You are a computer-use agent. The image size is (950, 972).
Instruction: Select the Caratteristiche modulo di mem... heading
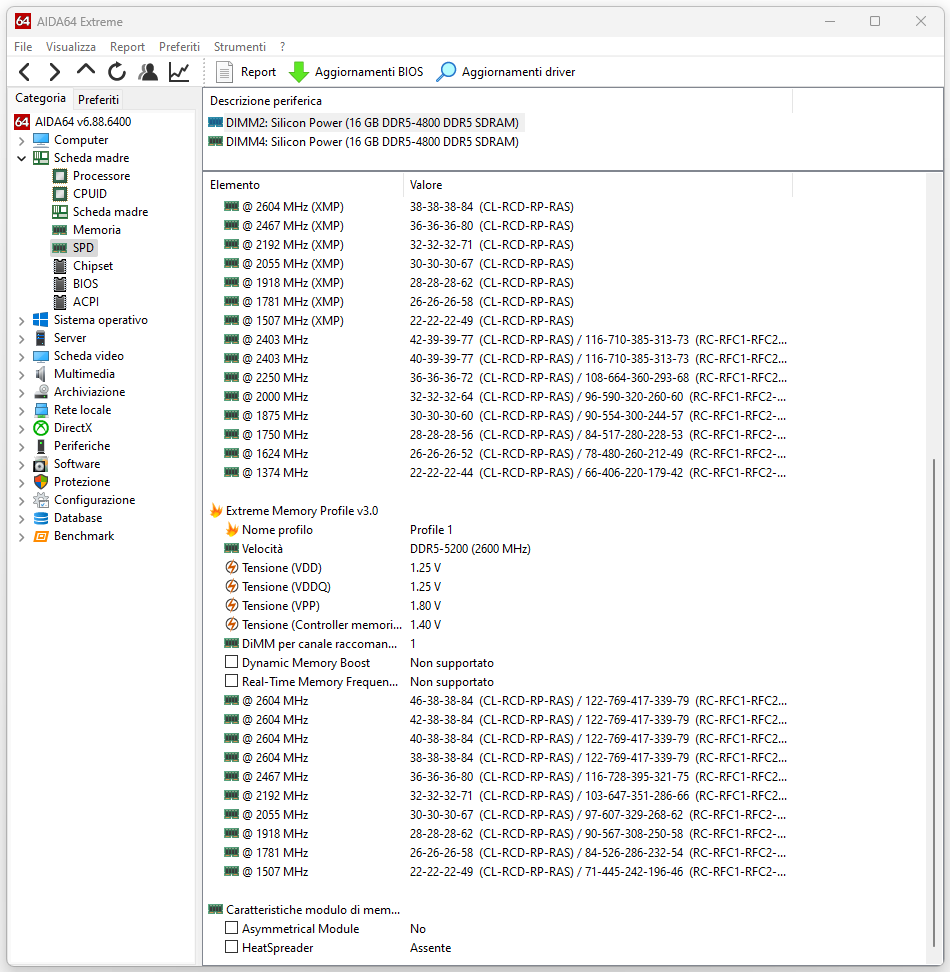(x=305, y=909)
